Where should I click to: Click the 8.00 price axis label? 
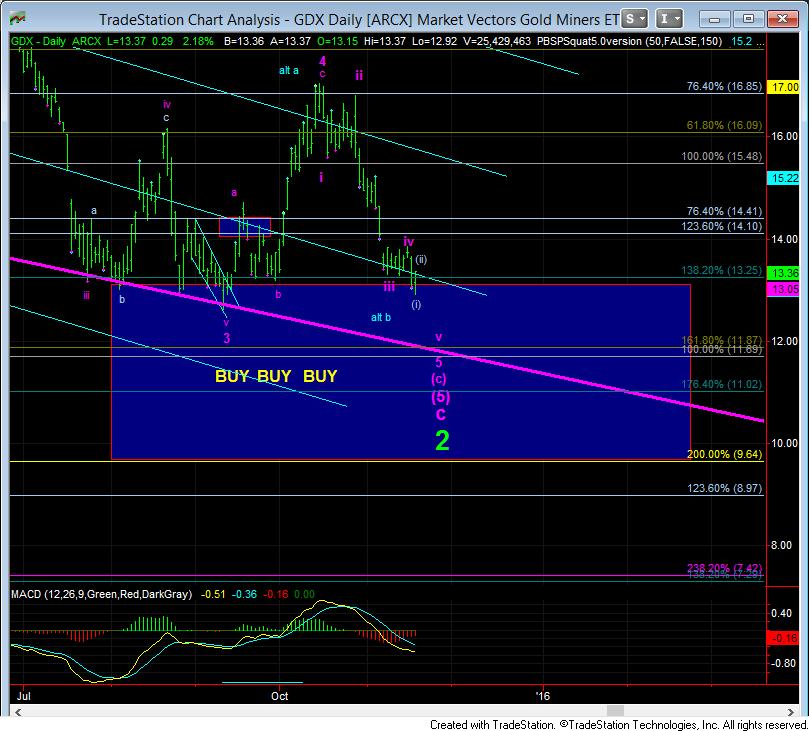pos(784,545)
